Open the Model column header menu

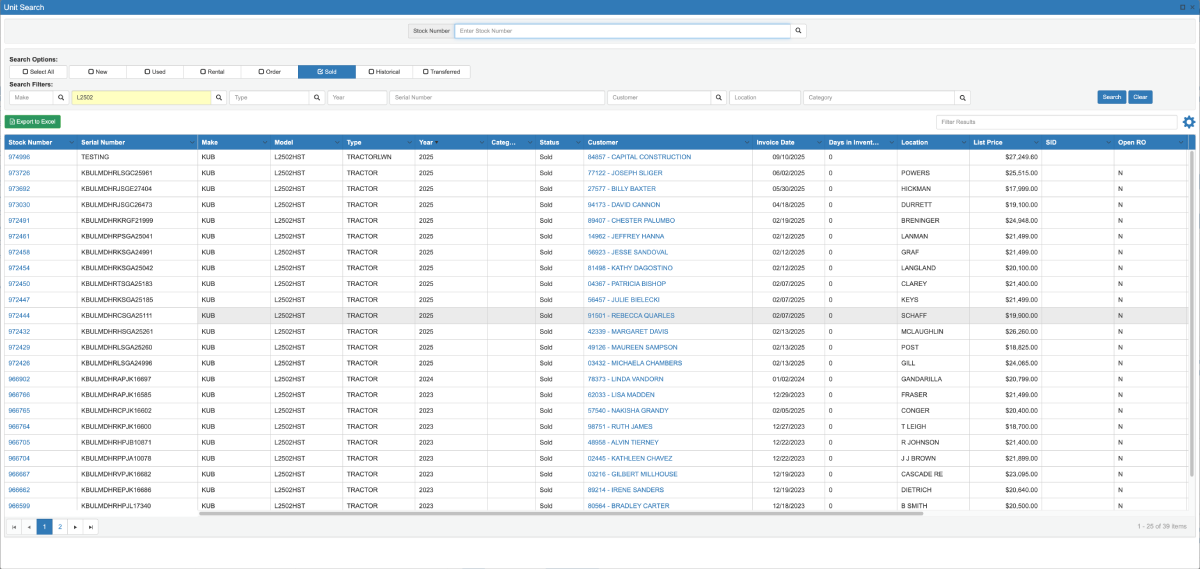pos(336,143)
